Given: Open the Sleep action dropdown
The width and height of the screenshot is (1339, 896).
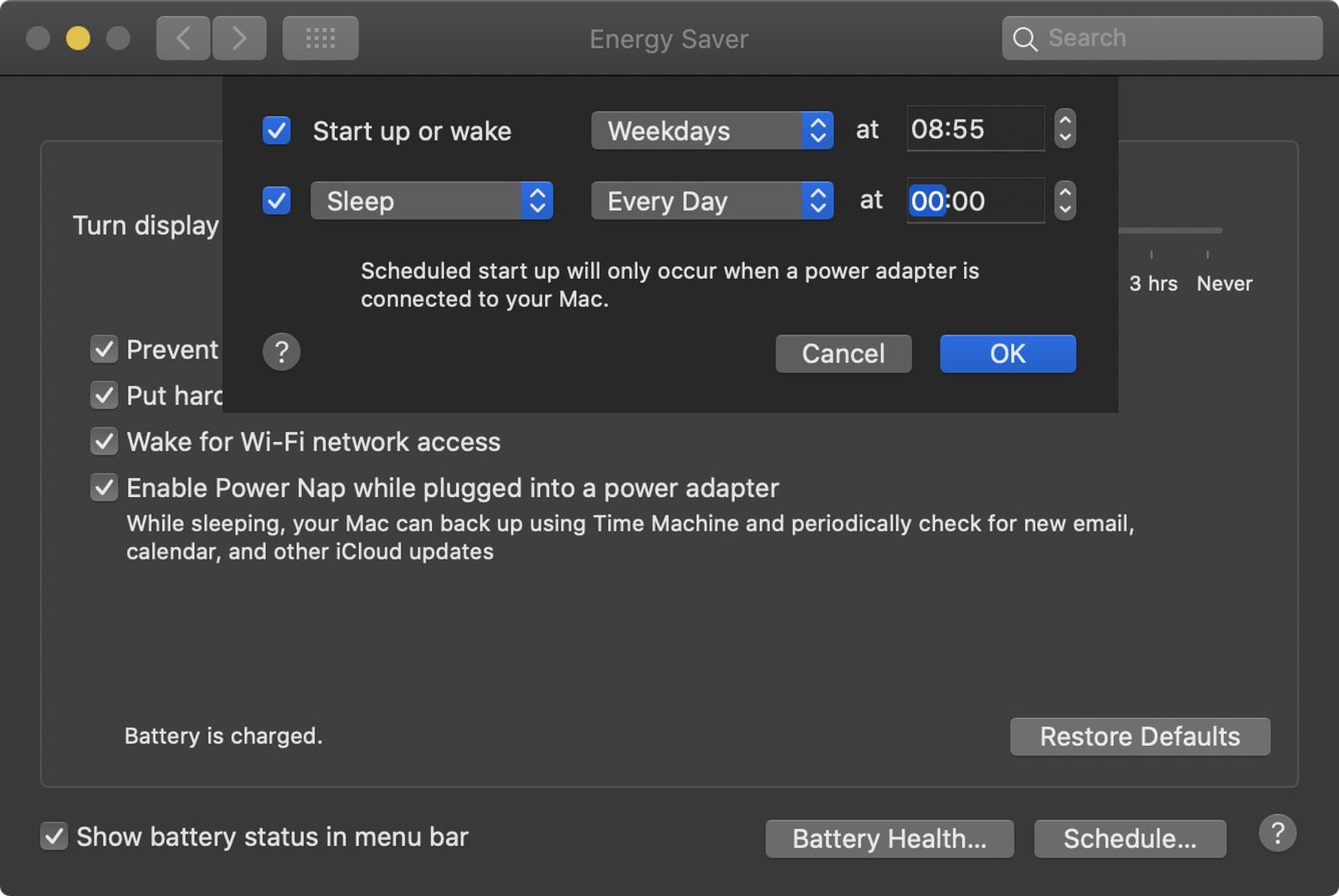Looking at the screenshot, I should click(432, 201).
